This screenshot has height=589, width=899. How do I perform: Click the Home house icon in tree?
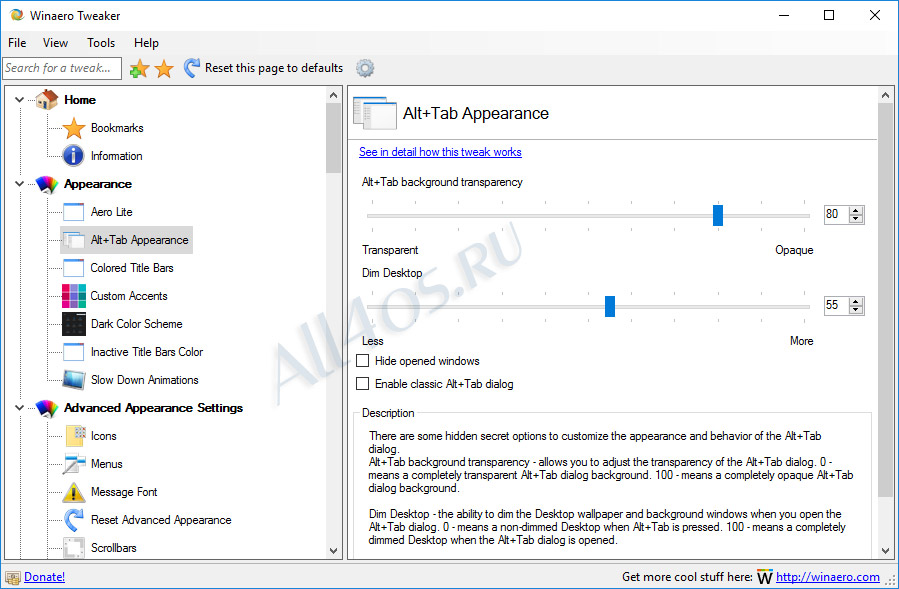click(47, 100)
